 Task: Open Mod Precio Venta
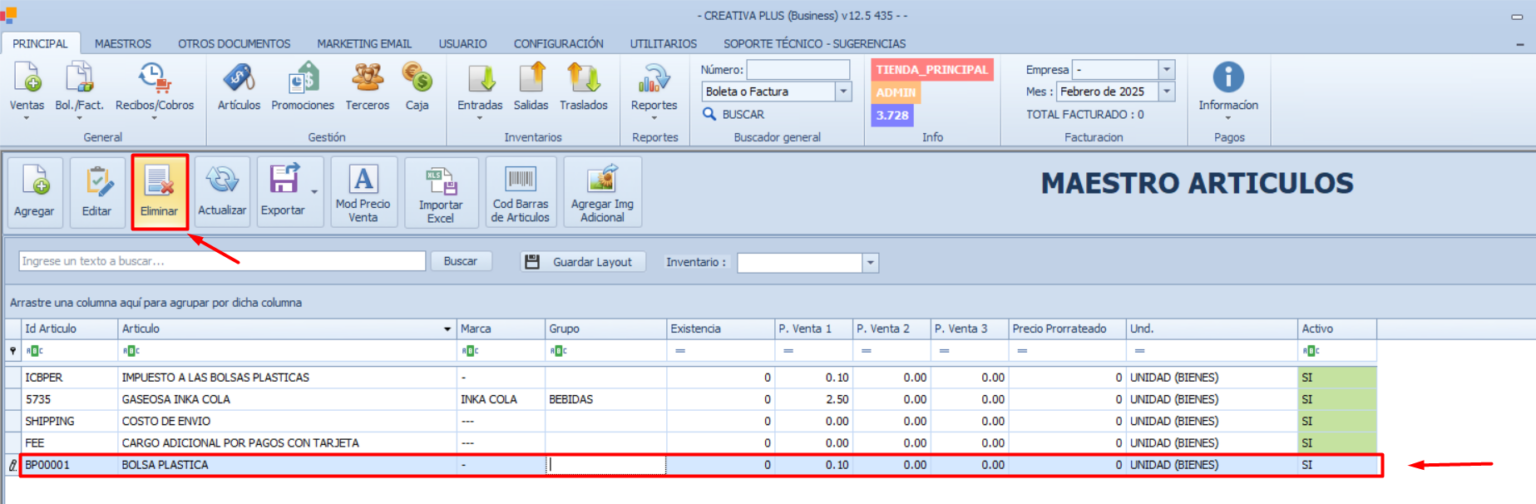click(x=364, y=193)
